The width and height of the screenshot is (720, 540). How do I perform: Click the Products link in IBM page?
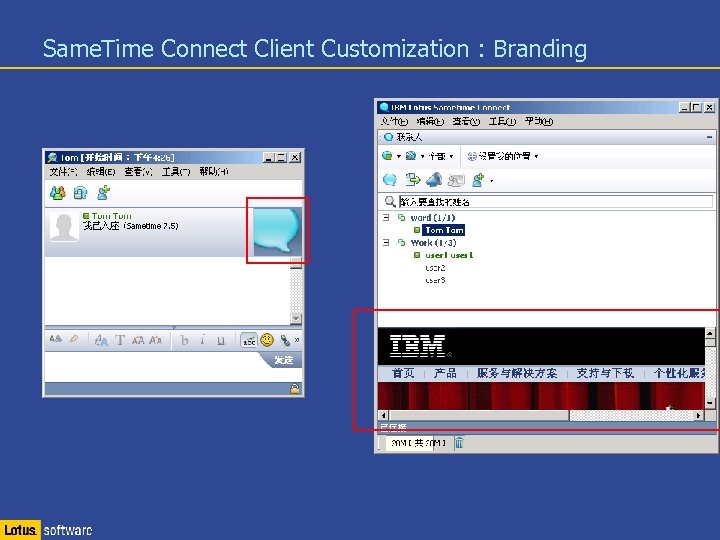[445, 373]
